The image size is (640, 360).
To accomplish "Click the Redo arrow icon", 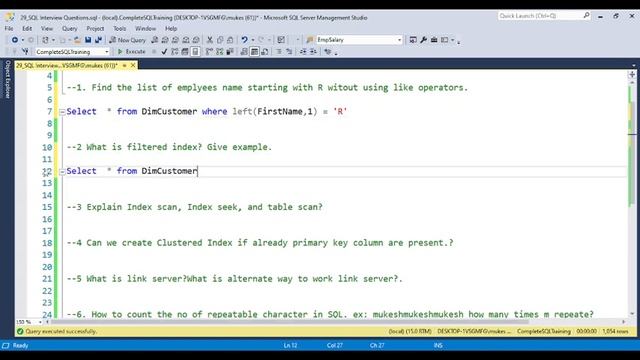I will click(261, 40).
